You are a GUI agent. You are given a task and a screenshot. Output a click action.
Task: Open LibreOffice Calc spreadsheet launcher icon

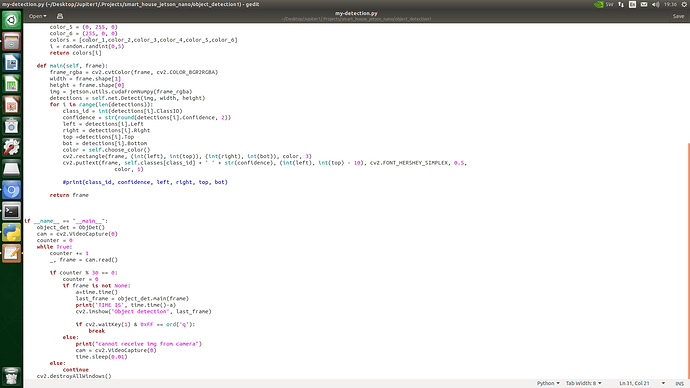pyautogui.click(x=11, y=84)
